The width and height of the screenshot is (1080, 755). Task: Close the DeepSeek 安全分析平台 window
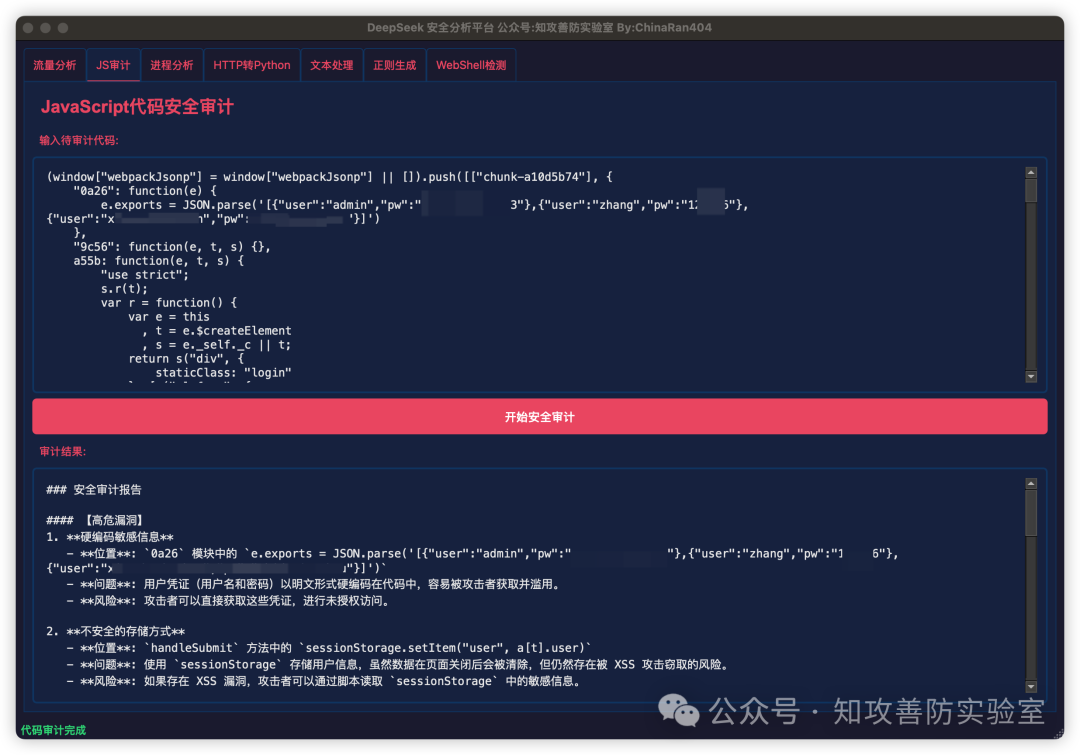pyautogui.click(x=28, y=28)
